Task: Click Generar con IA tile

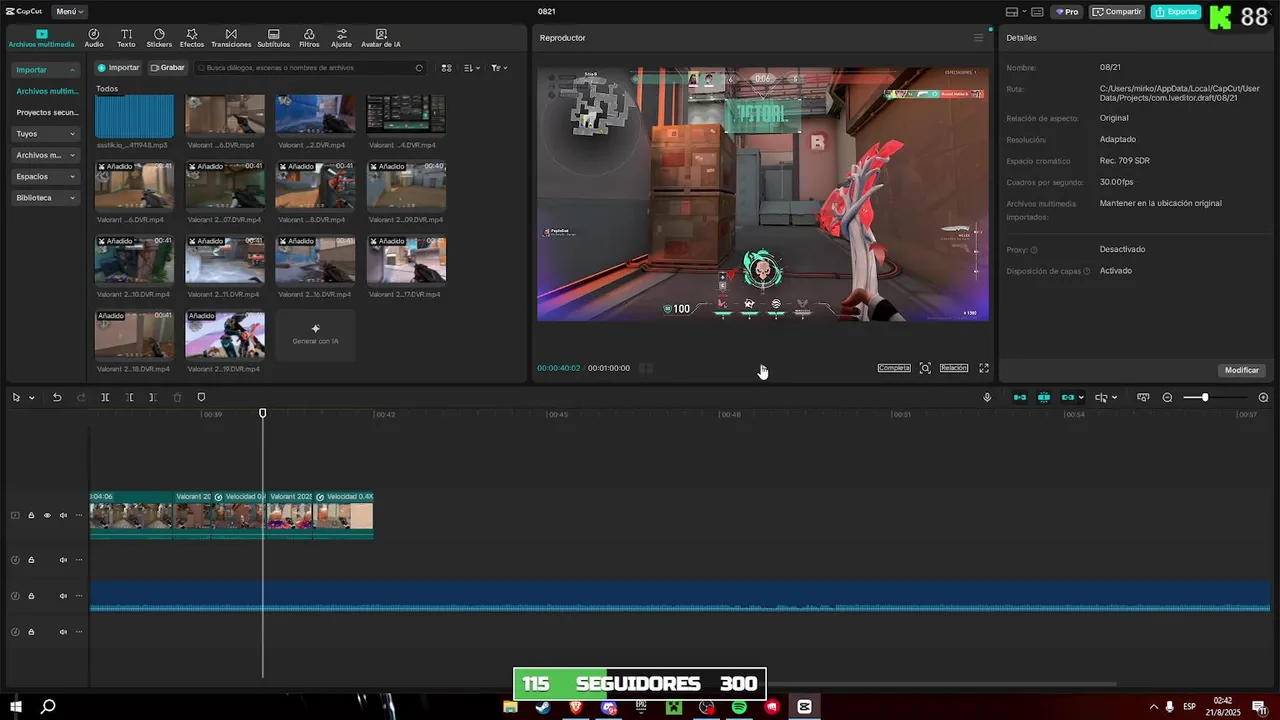Action: click(315, 335)
